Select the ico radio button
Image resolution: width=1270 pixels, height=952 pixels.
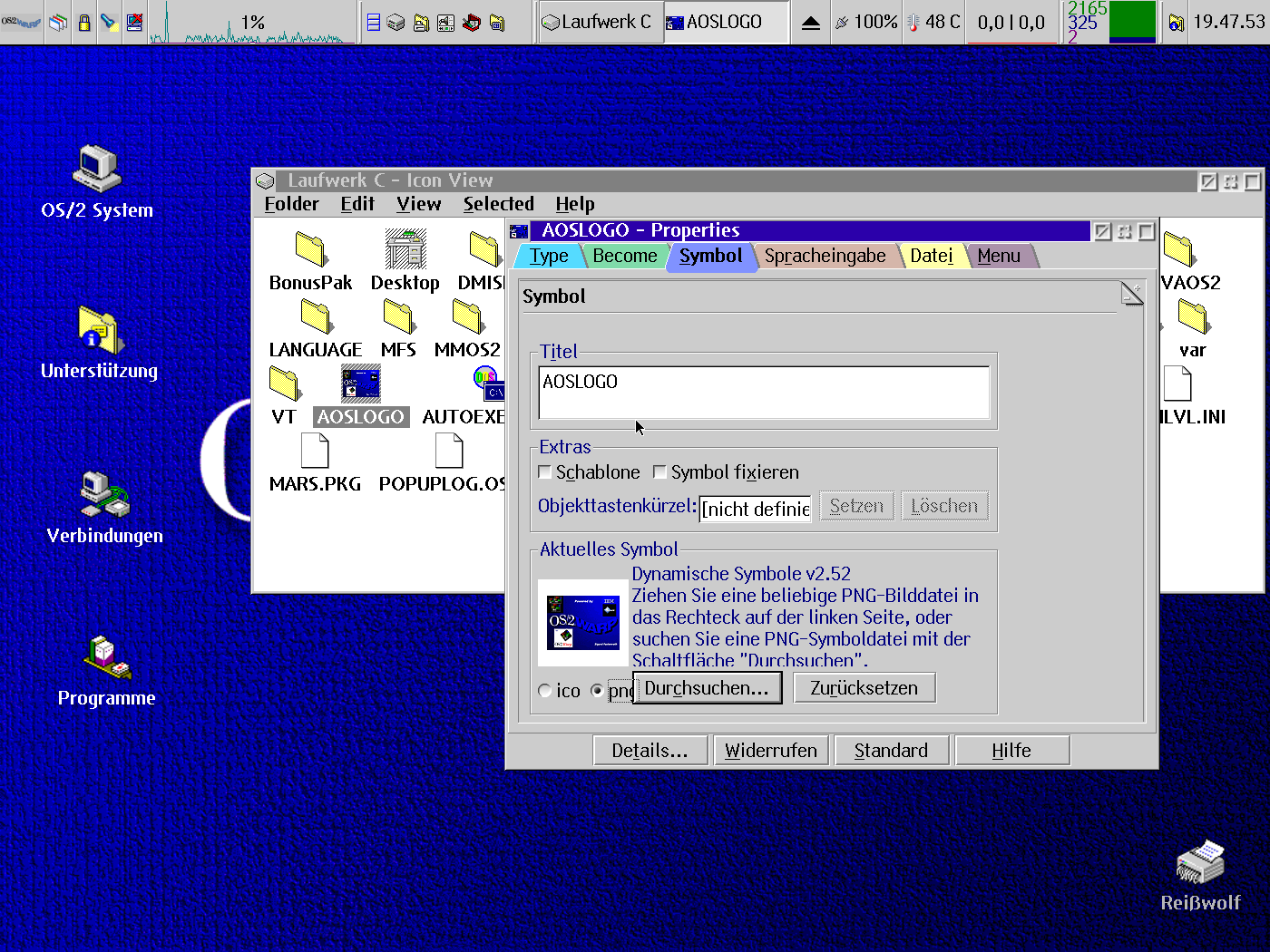(x=545, y=691)
